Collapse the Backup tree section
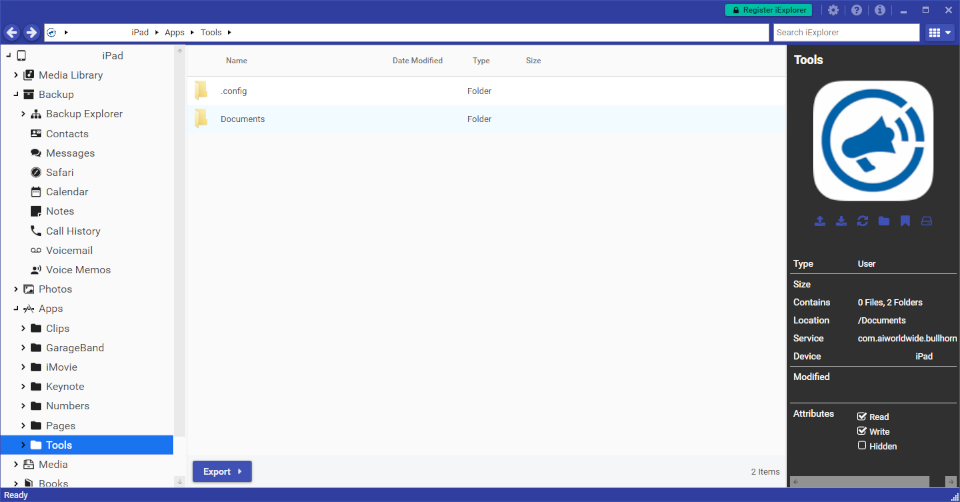This screenshot has width=960, height=502. tap(16, 95)
